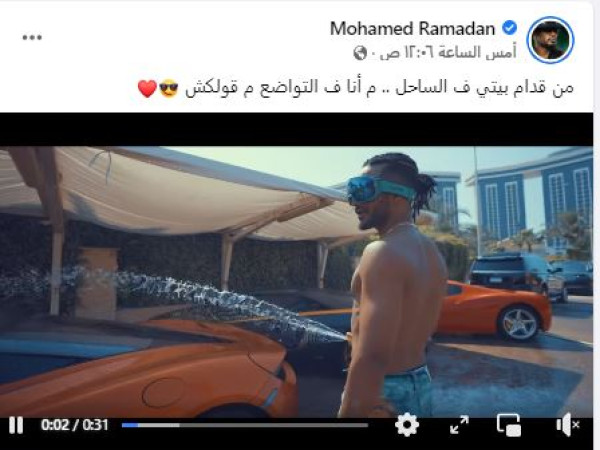Open picture-in-picture mini player
Viewport: 600px width, 450px height.
[509, 425]
